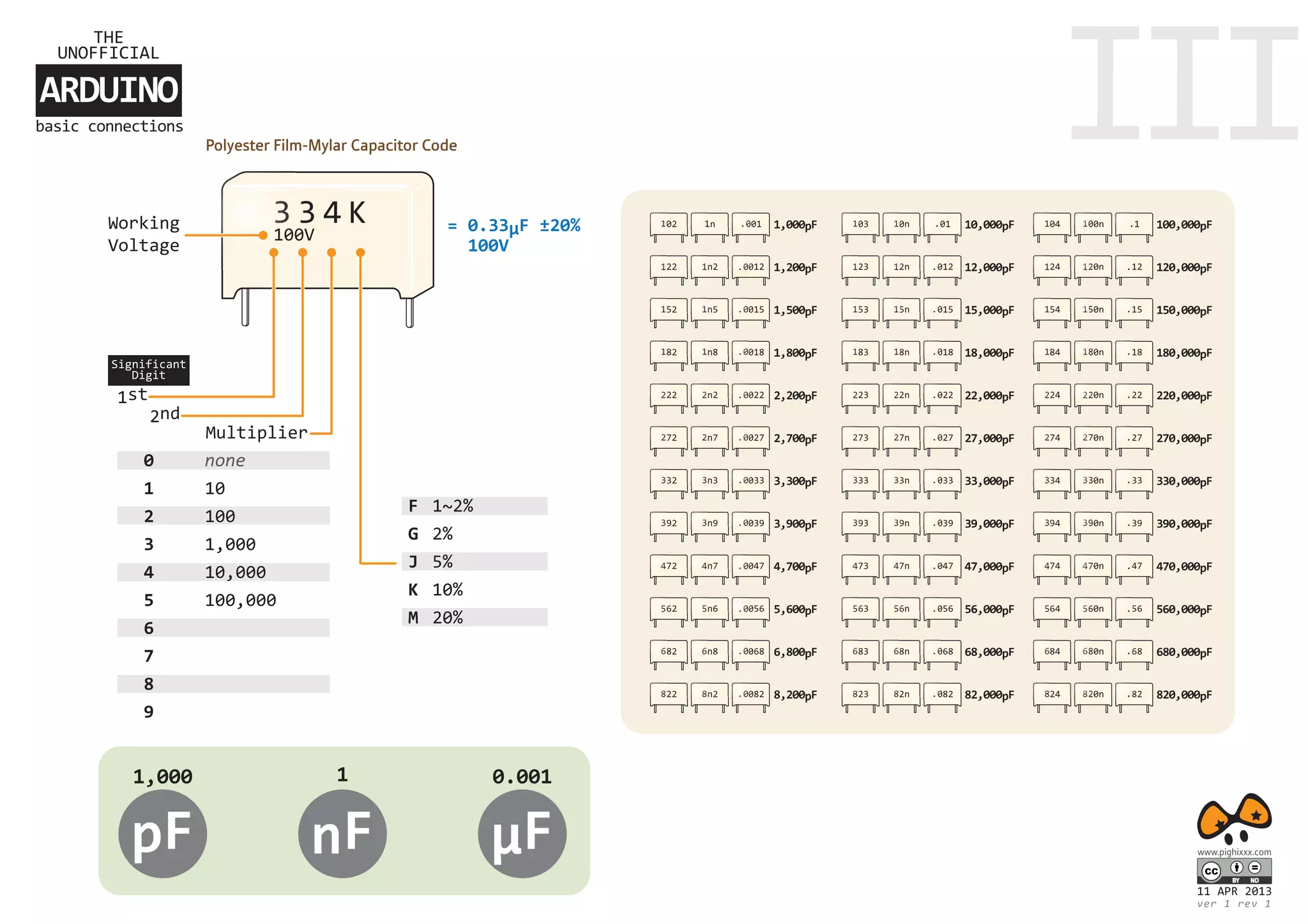Select multiplier row 0 showing none
This screenshot has height=924, width=1308.
(223, 460)
